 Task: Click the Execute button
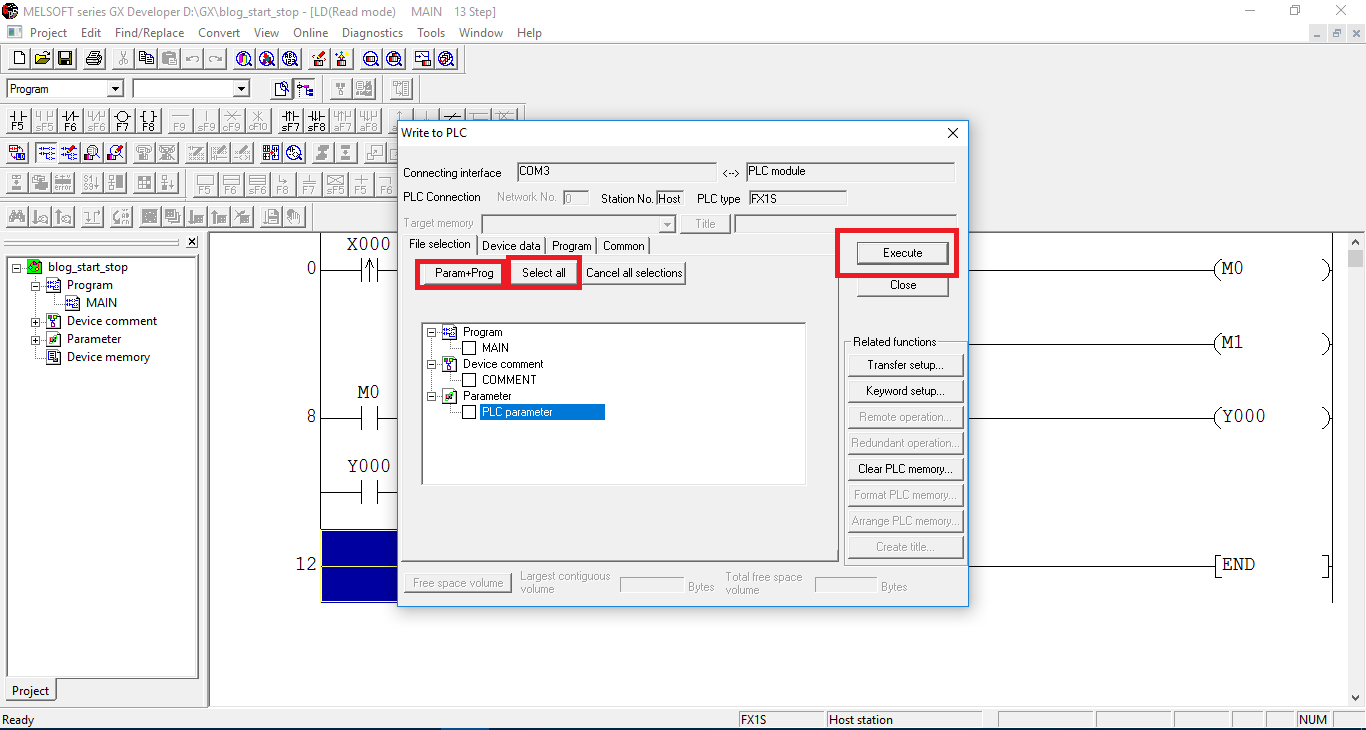[901, 253]
